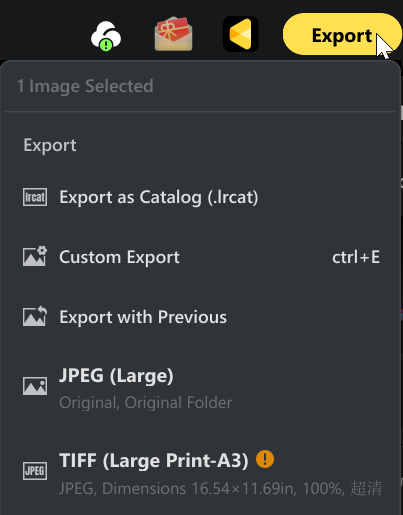Click the red gift envelope icon

[173, 34]
